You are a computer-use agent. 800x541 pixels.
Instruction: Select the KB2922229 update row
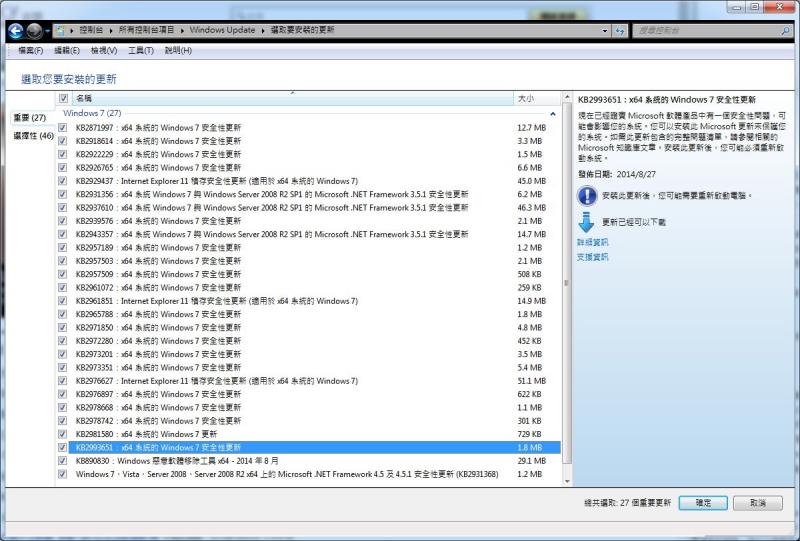tap(308, 154)
